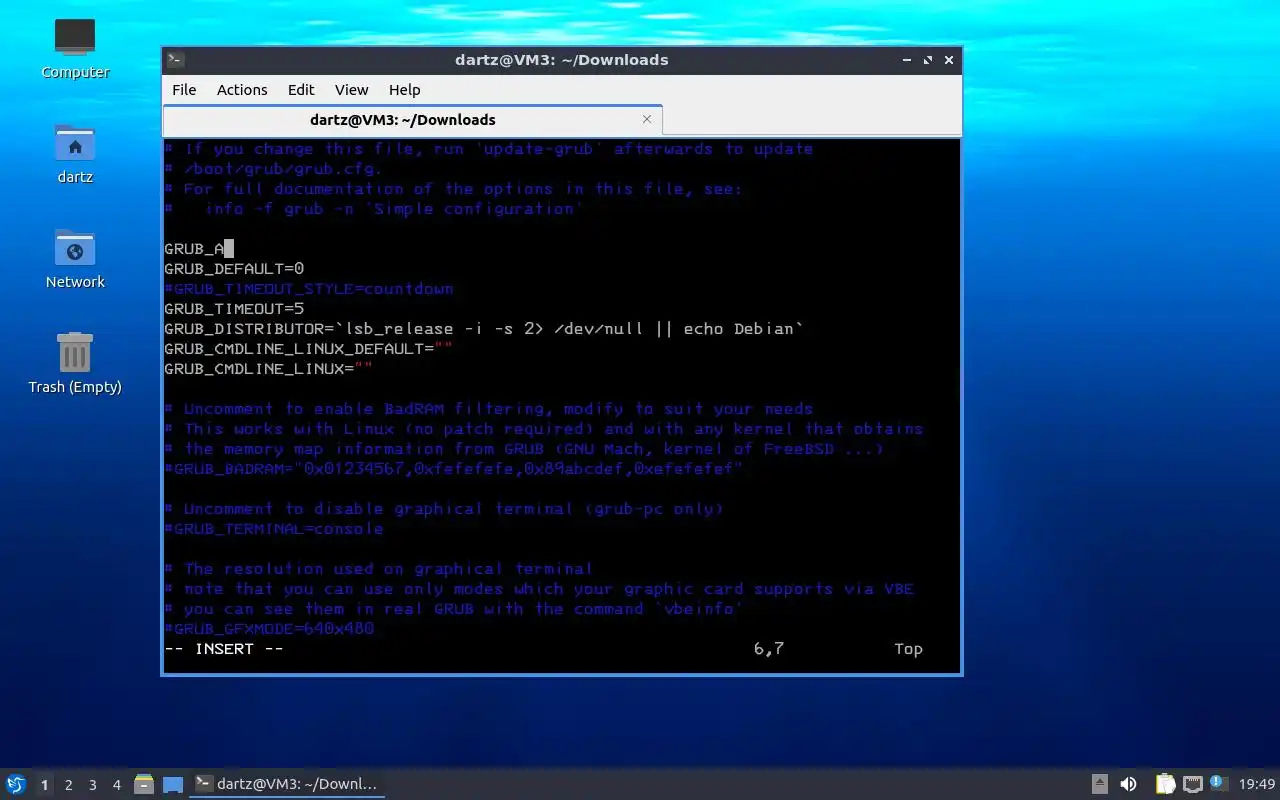The width and height of the screenshot is (1280, 800).
Task: Open the File menu
Action: pyautogui.click(x=184, y=89)
